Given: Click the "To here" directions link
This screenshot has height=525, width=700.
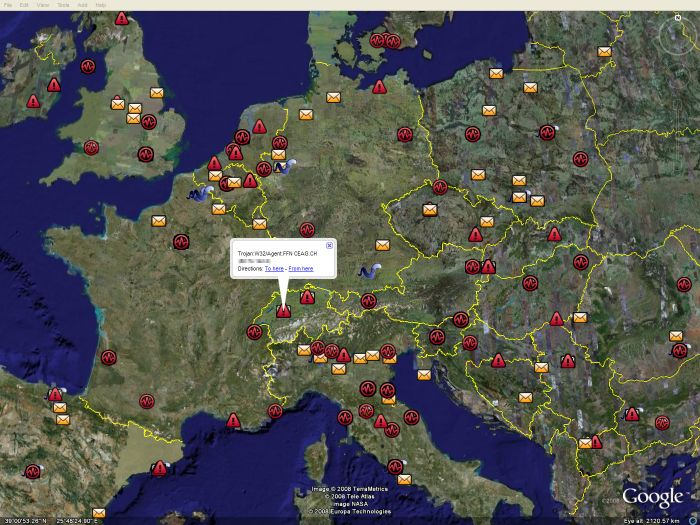Looking at the screenshot, I should pos(273,269).
